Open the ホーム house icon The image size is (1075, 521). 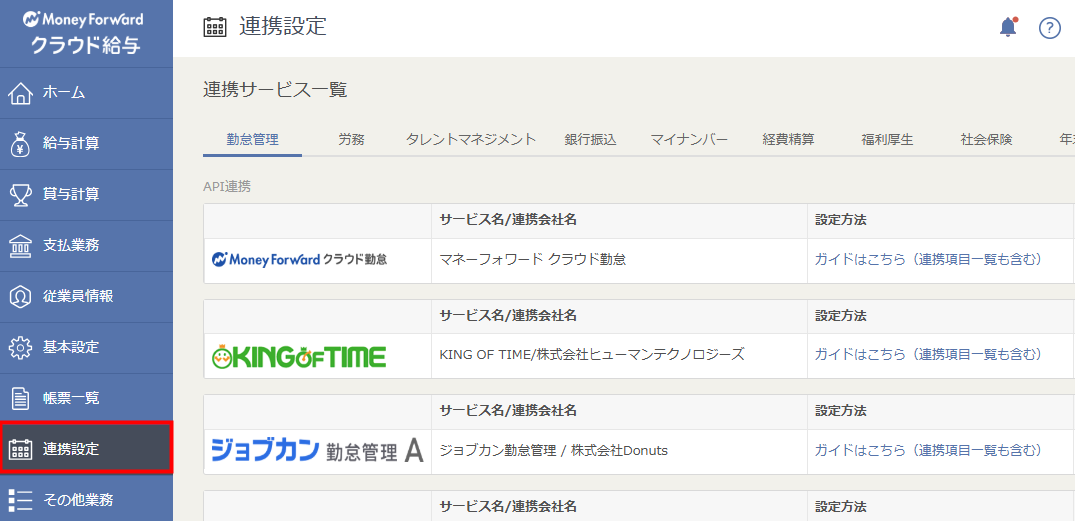[x=21, y=93]
